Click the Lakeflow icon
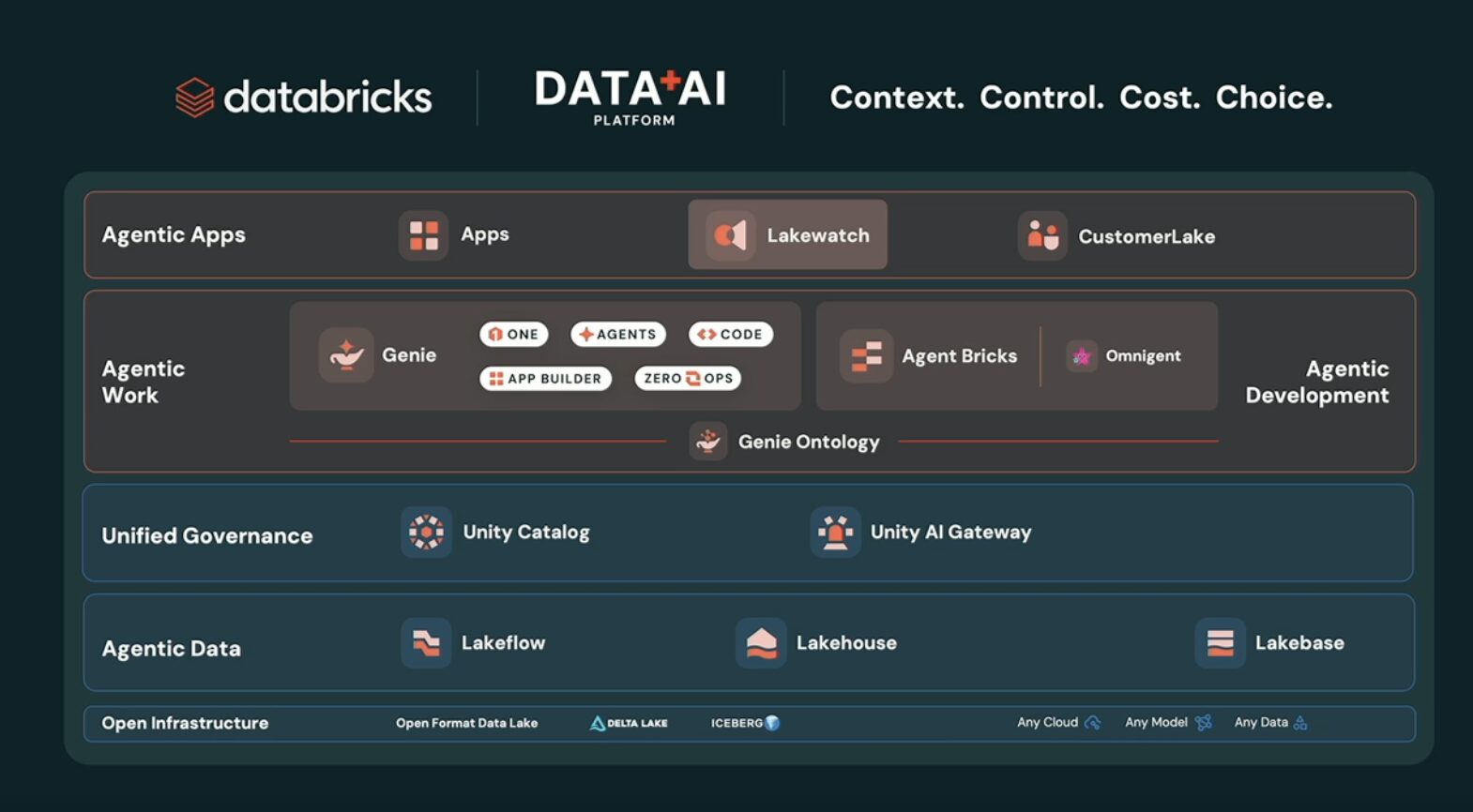 426,642
